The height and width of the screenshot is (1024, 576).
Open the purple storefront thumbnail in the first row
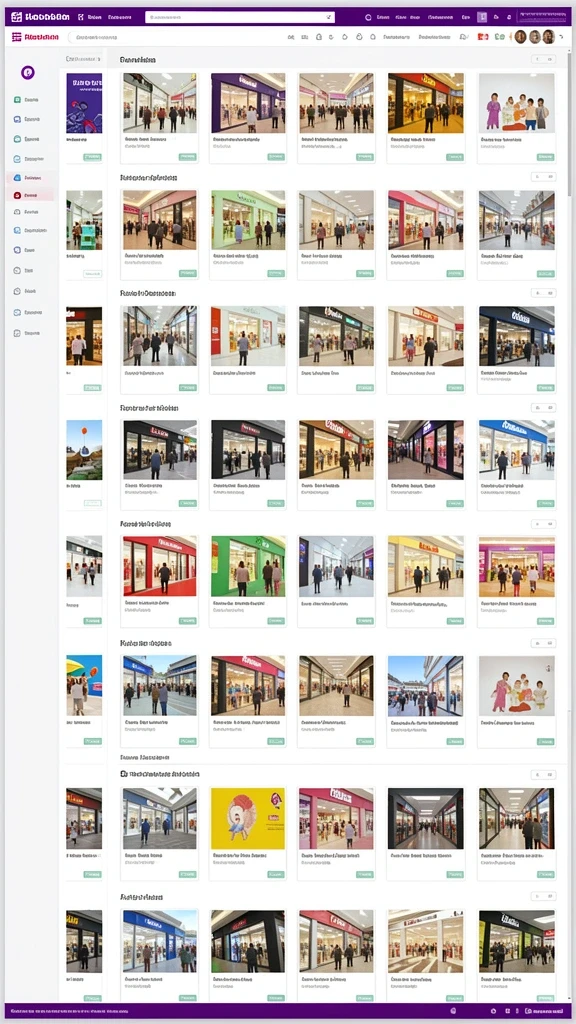click(248, 103)
